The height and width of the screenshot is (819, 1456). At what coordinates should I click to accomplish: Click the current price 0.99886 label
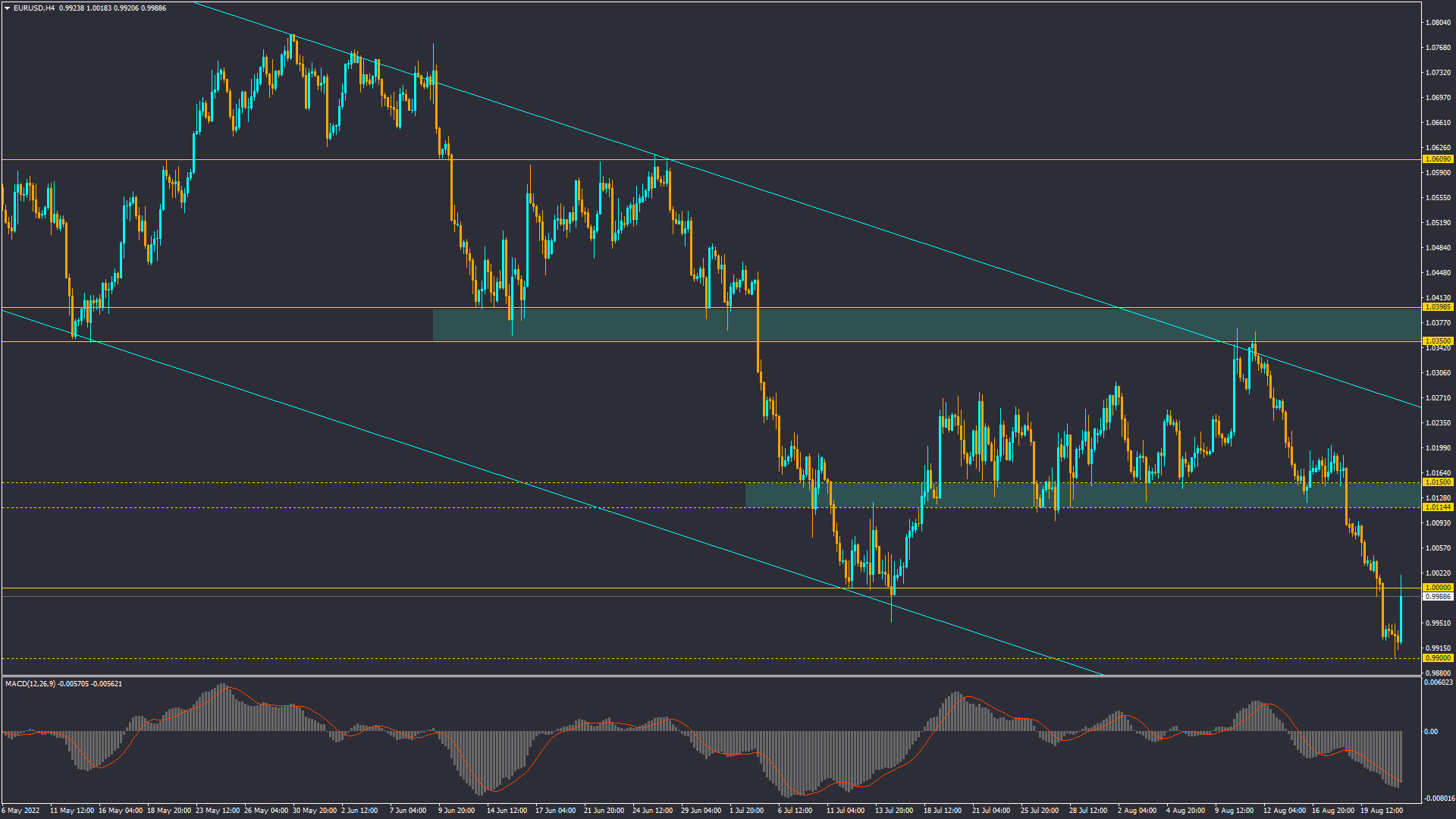tap(1438, 597)
